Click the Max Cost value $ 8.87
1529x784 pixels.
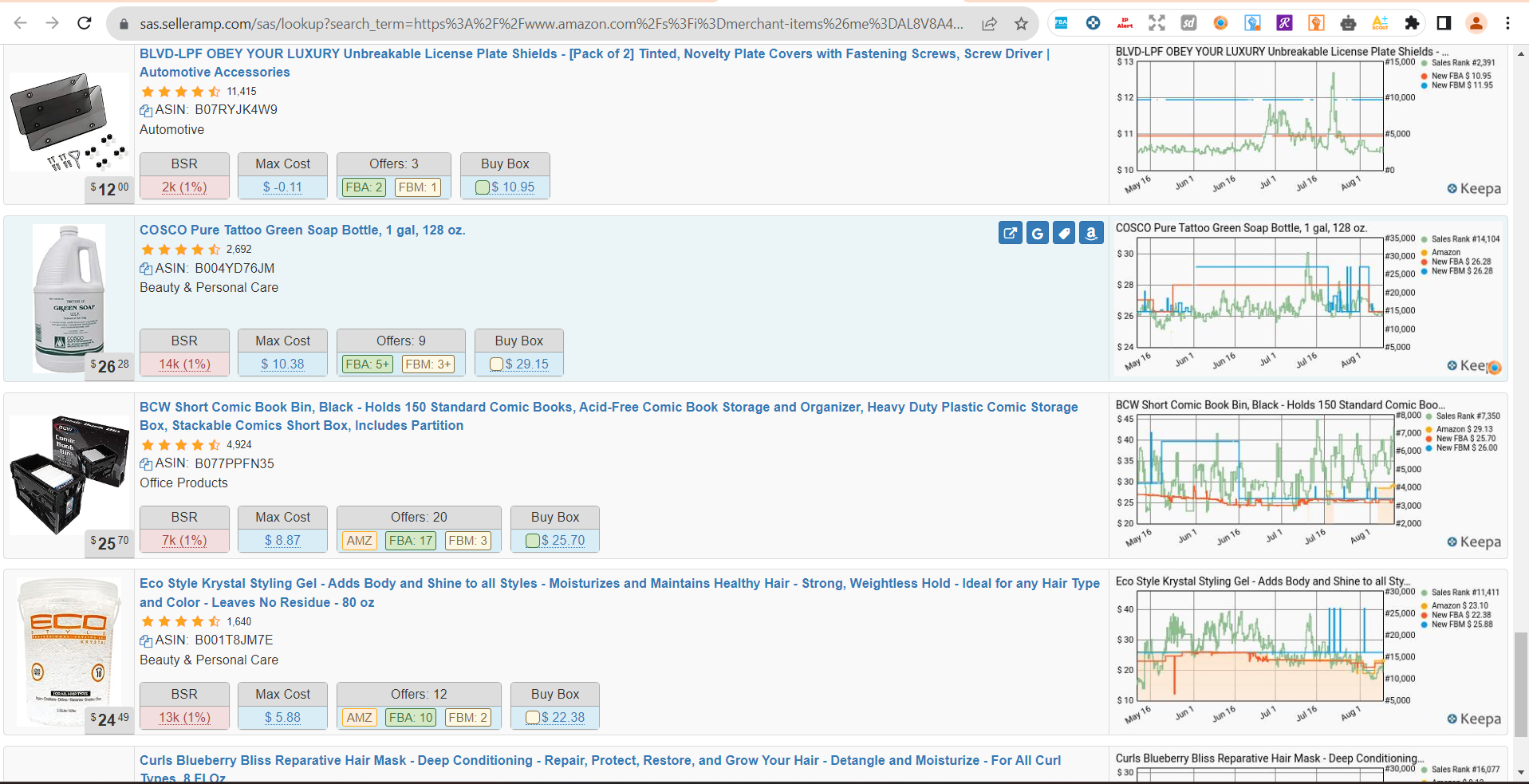(282, 540)
